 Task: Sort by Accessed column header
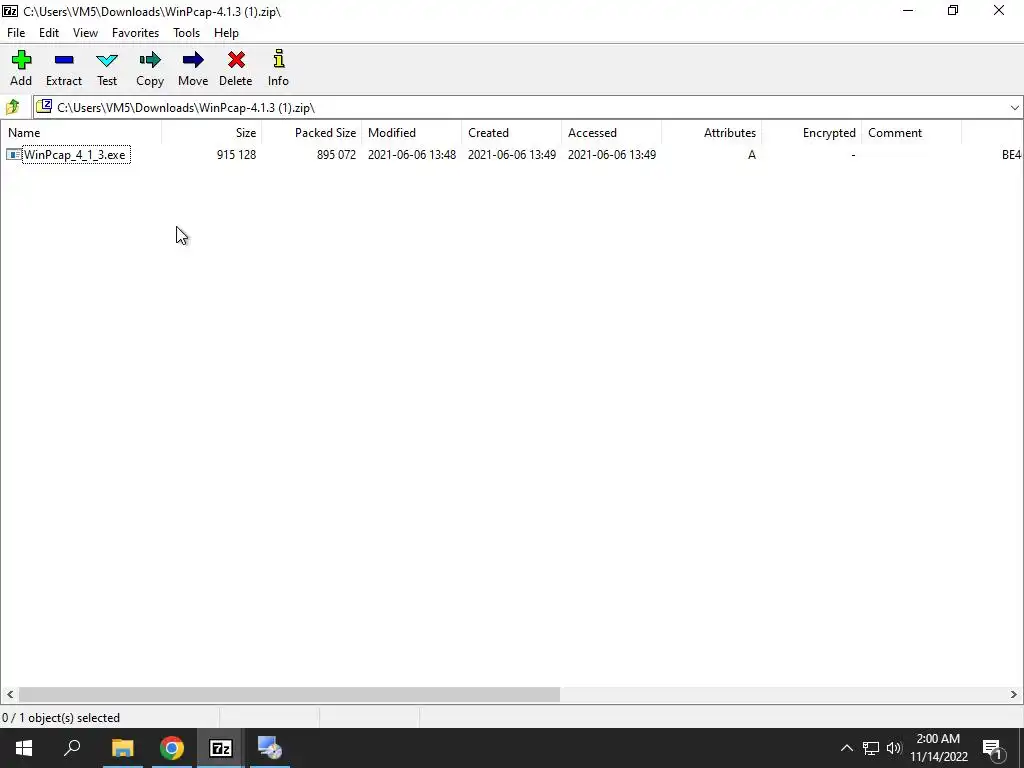coord(611,133)
